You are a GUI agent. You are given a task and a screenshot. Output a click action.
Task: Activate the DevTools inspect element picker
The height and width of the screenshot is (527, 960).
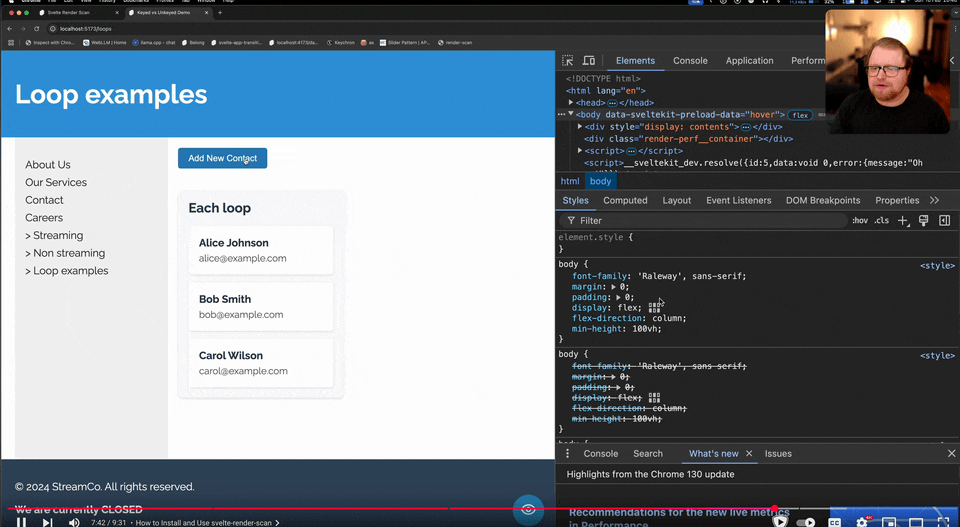(x=568, y=61)
